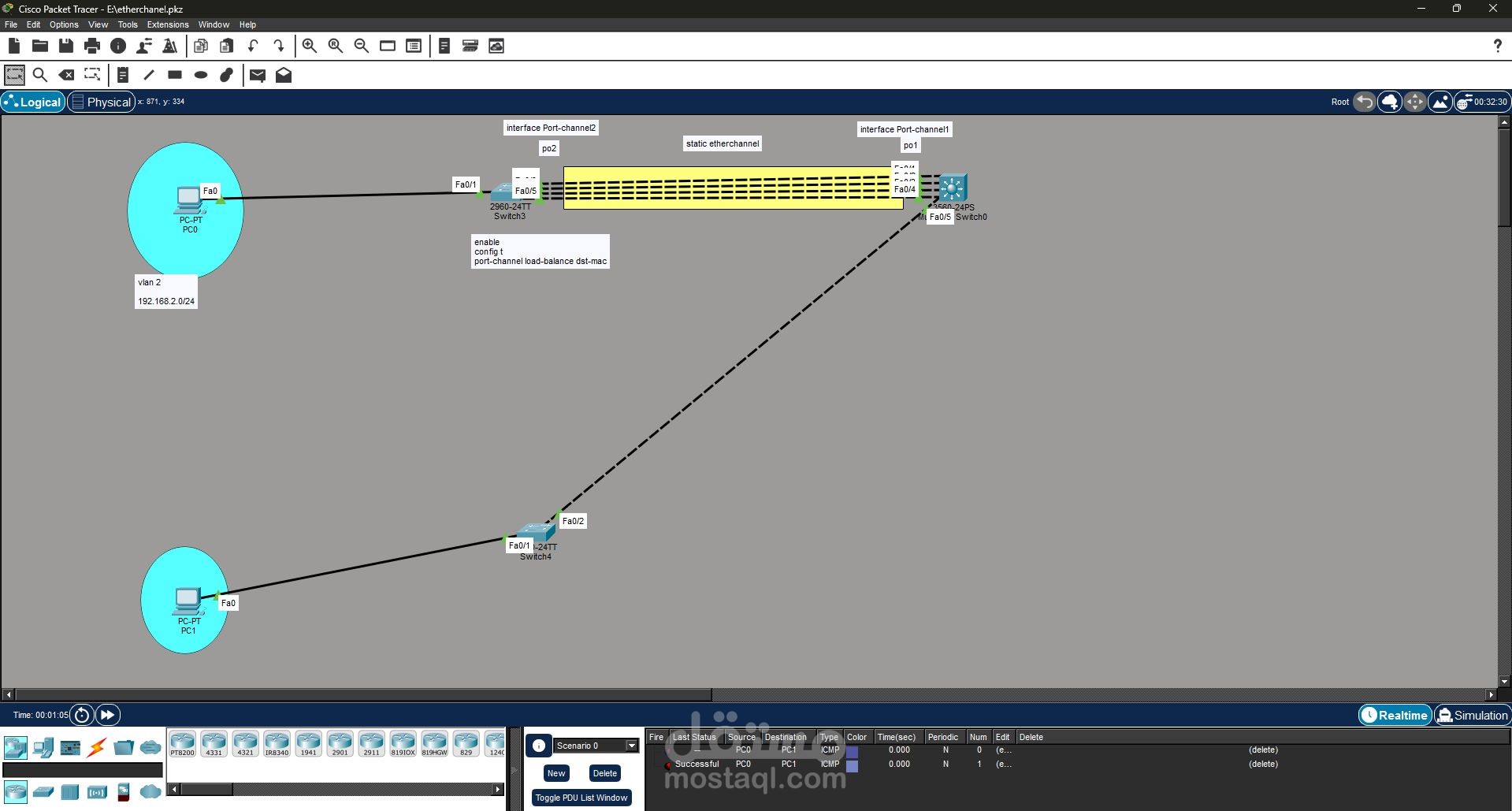Click the New scenario button
This screenshot has height=811, width=1512.
pos(556,773)
